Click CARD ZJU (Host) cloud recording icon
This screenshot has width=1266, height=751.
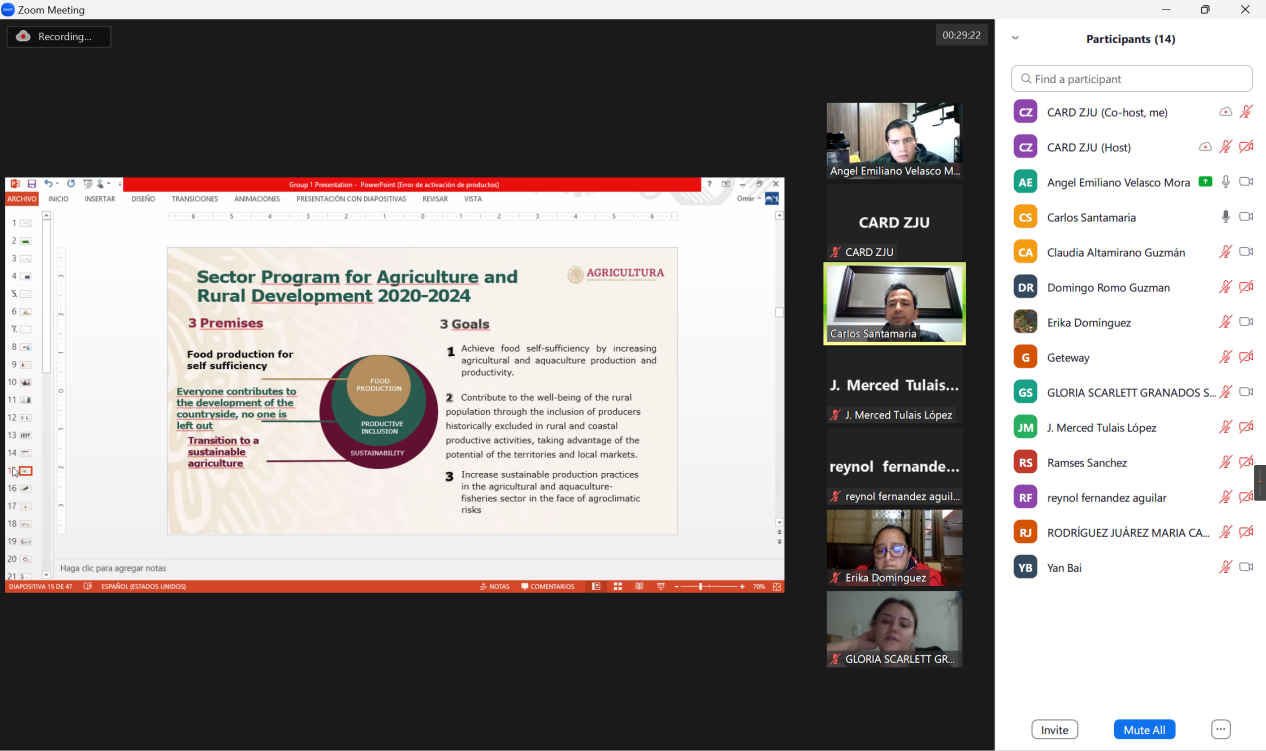[1205, 147]
